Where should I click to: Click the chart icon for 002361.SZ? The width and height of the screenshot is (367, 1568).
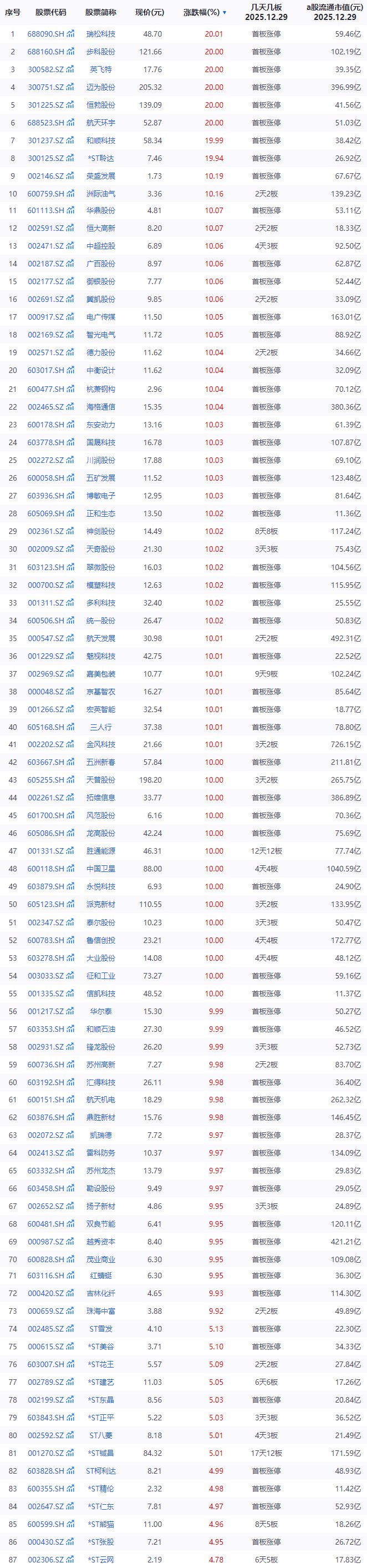coord(70,531)
